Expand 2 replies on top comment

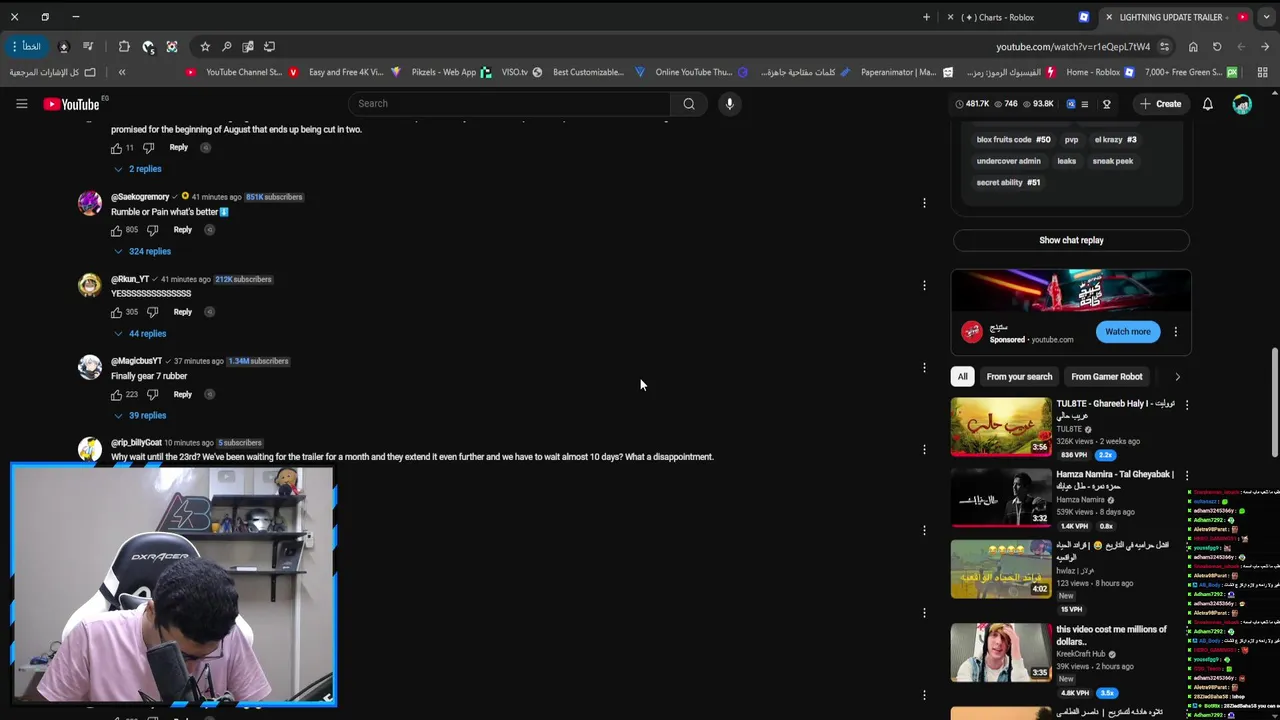click(x=137, y=169)
